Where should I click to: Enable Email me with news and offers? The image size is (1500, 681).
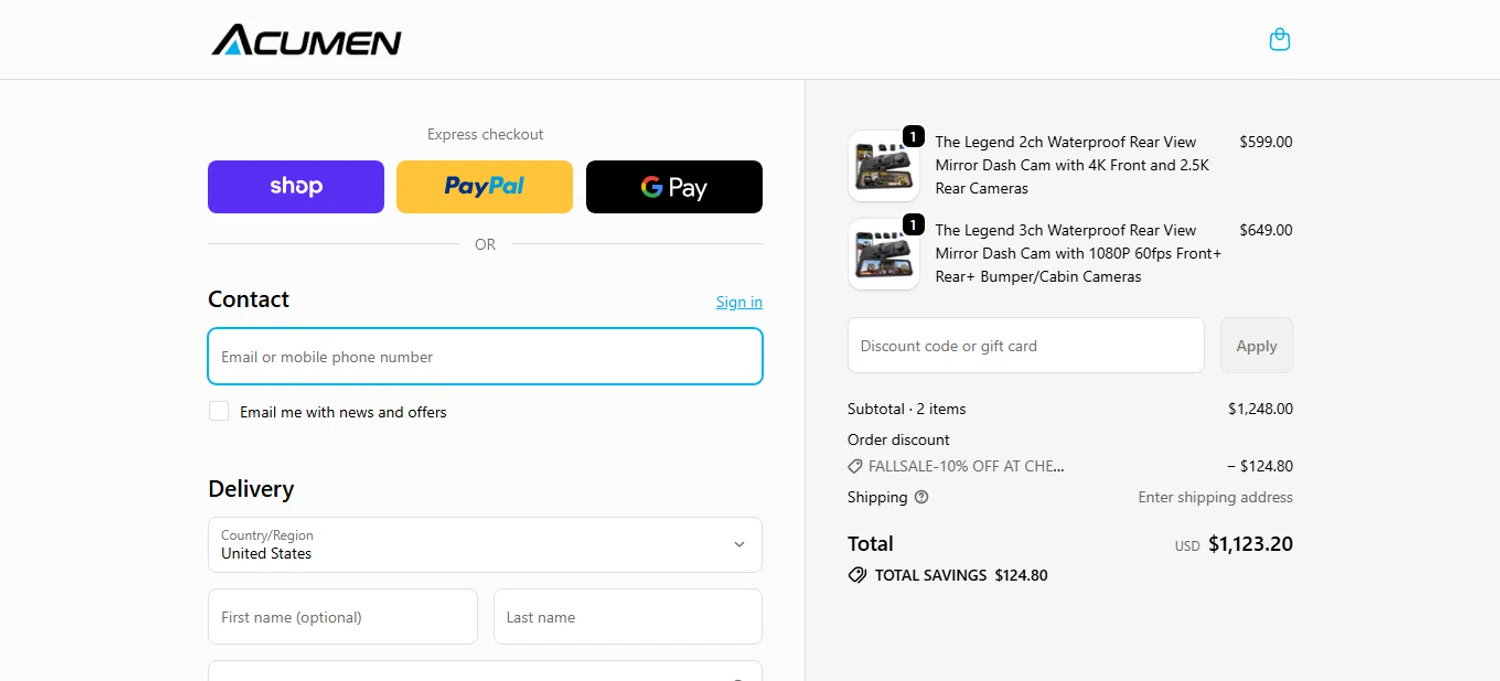tap(219, 411)
